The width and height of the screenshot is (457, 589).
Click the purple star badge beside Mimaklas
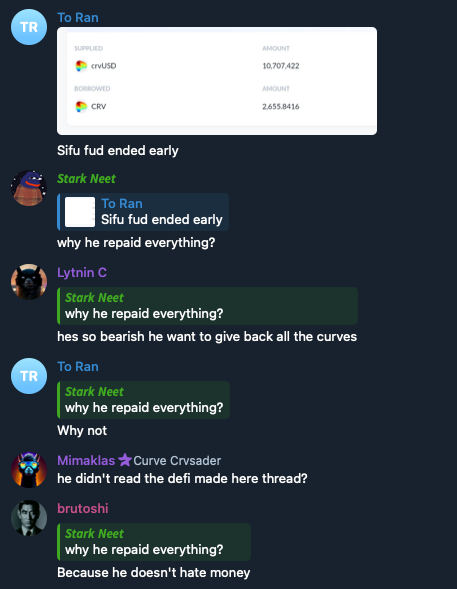coord(125,460)
